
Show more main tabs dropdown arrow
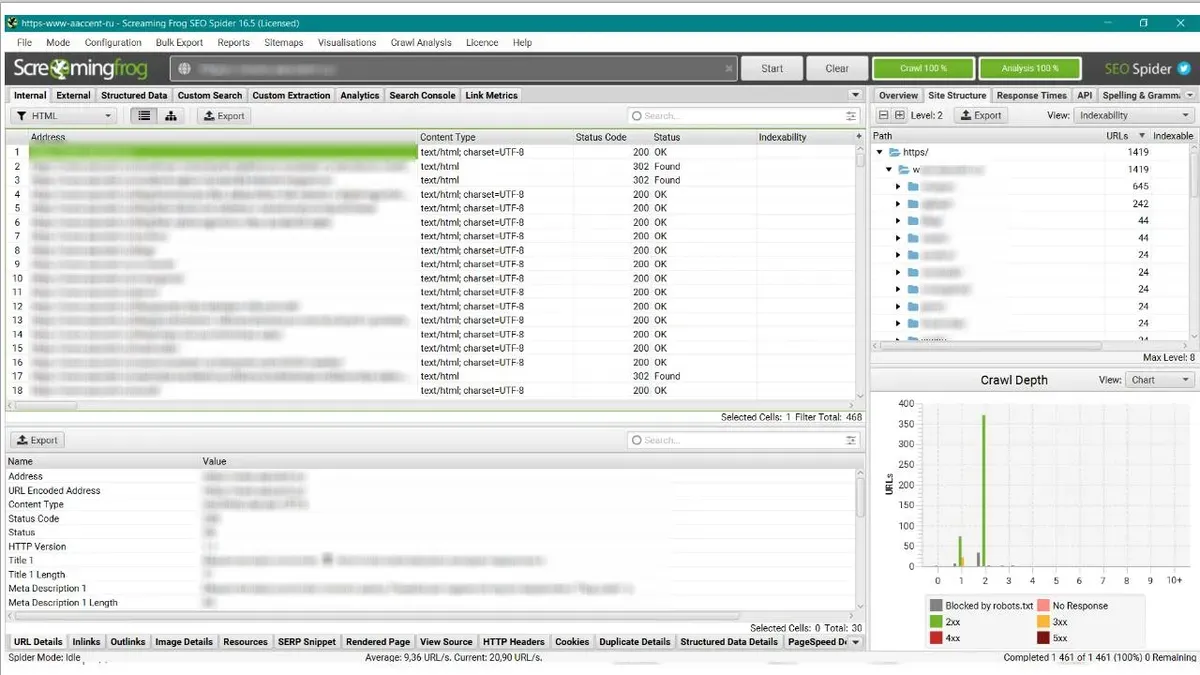click(854, 95)
